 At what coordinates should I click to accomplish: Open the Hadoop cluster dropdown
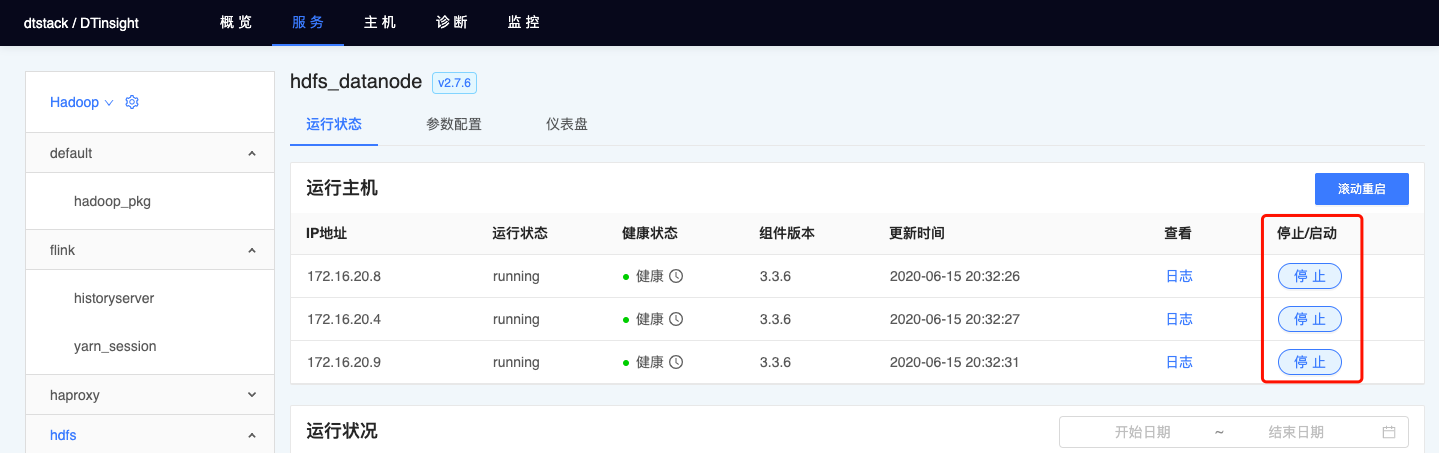[82, 102]
